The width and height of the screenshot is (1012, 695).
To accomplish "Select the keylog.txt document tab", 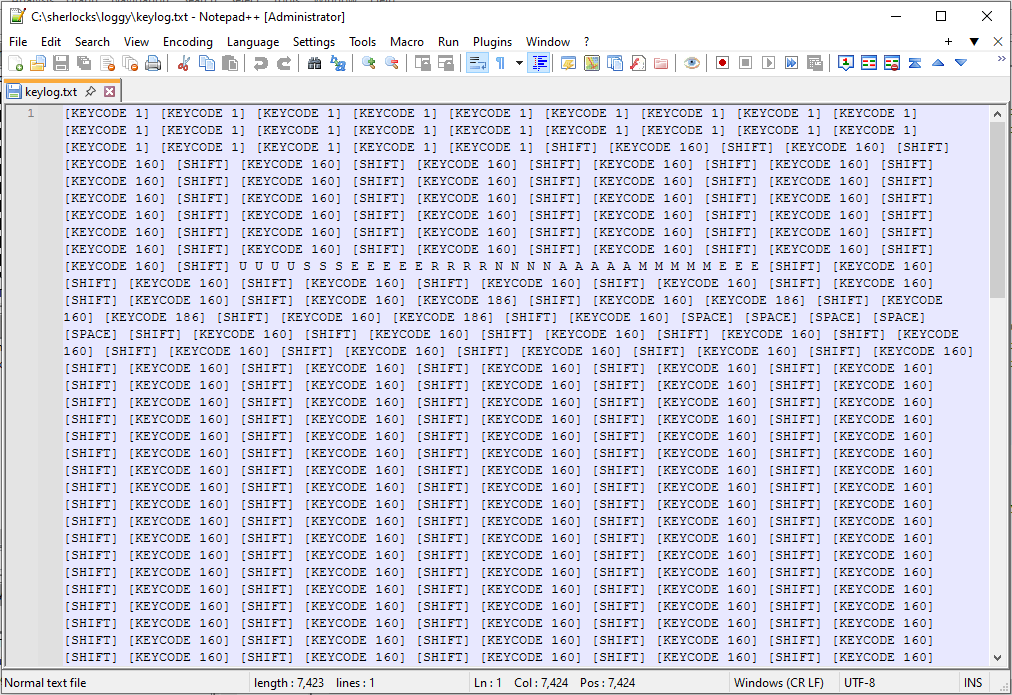I will 51,92.
